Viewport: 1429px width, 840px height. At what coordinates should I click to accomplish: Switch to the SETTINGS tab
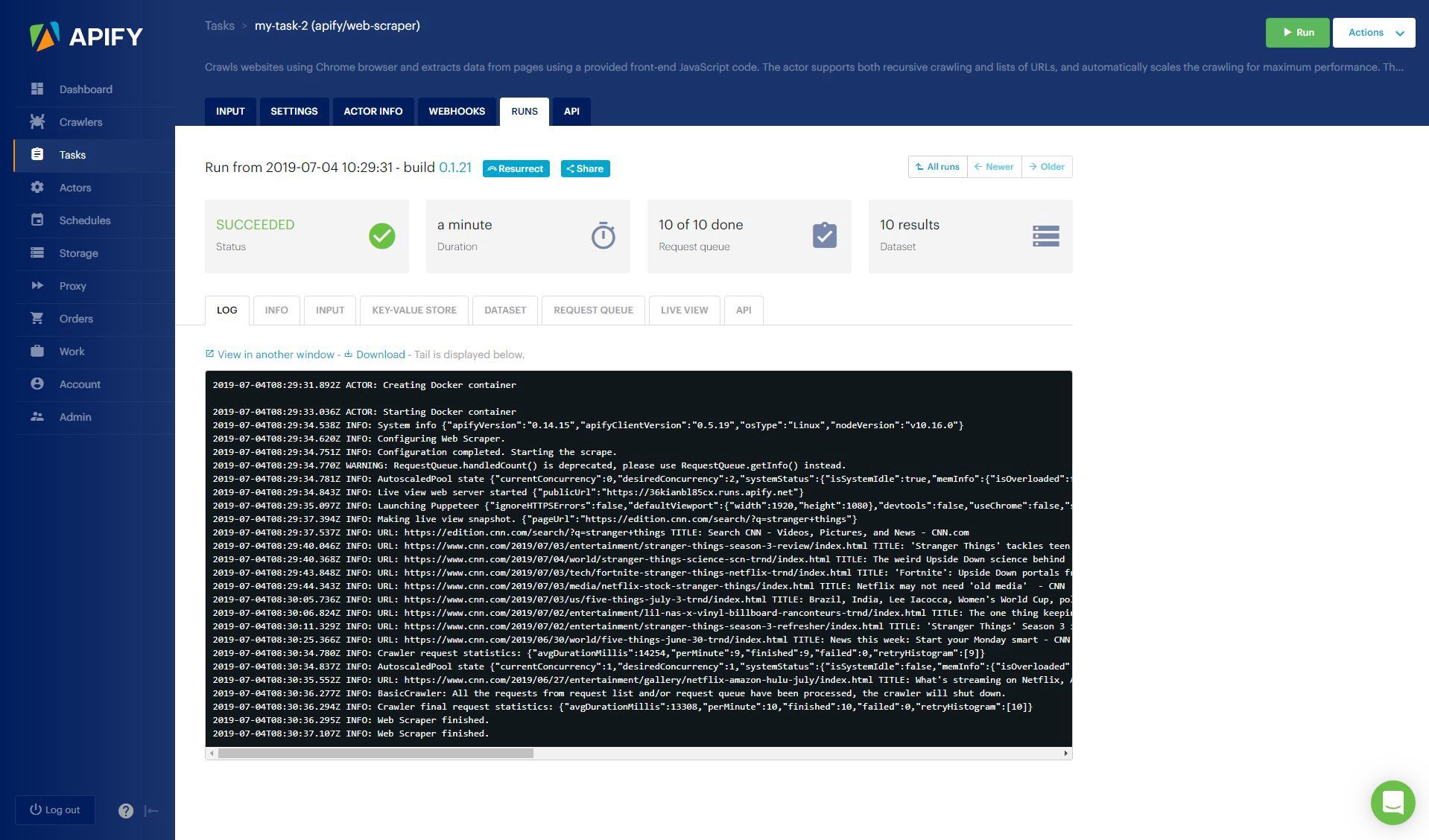pos(294,112)
